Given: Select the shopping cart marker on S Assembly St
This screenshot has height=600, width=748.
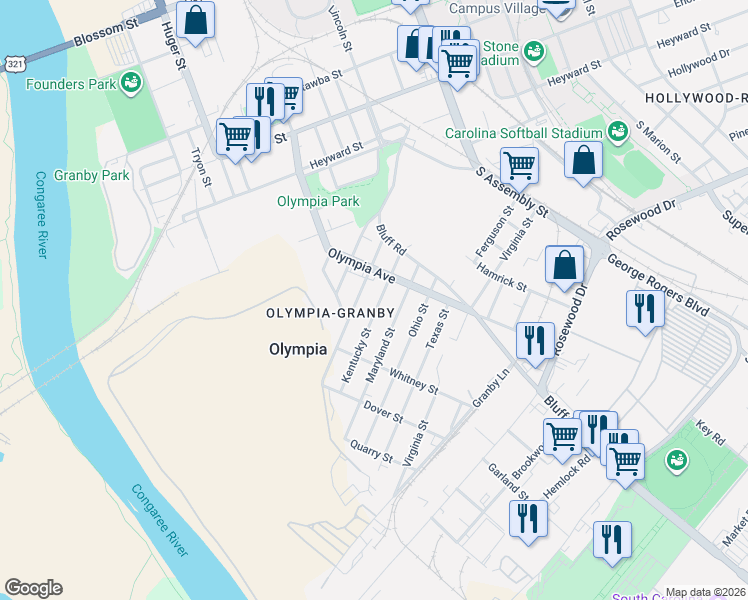Looking at the screenshot, I should tap(519, 169).
